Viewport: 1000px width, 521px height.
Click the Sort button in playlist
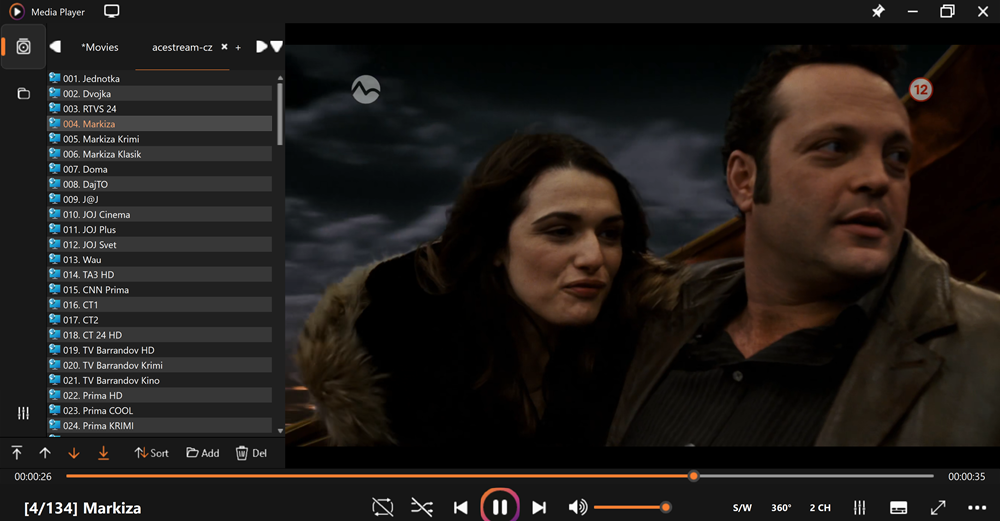(152, 453)
